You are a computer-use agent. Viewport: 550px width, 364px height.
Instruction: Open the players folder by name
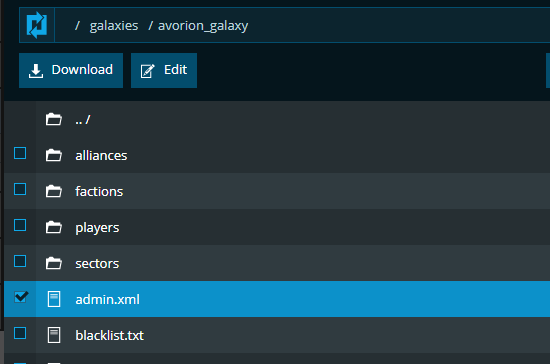click(97, 228)
